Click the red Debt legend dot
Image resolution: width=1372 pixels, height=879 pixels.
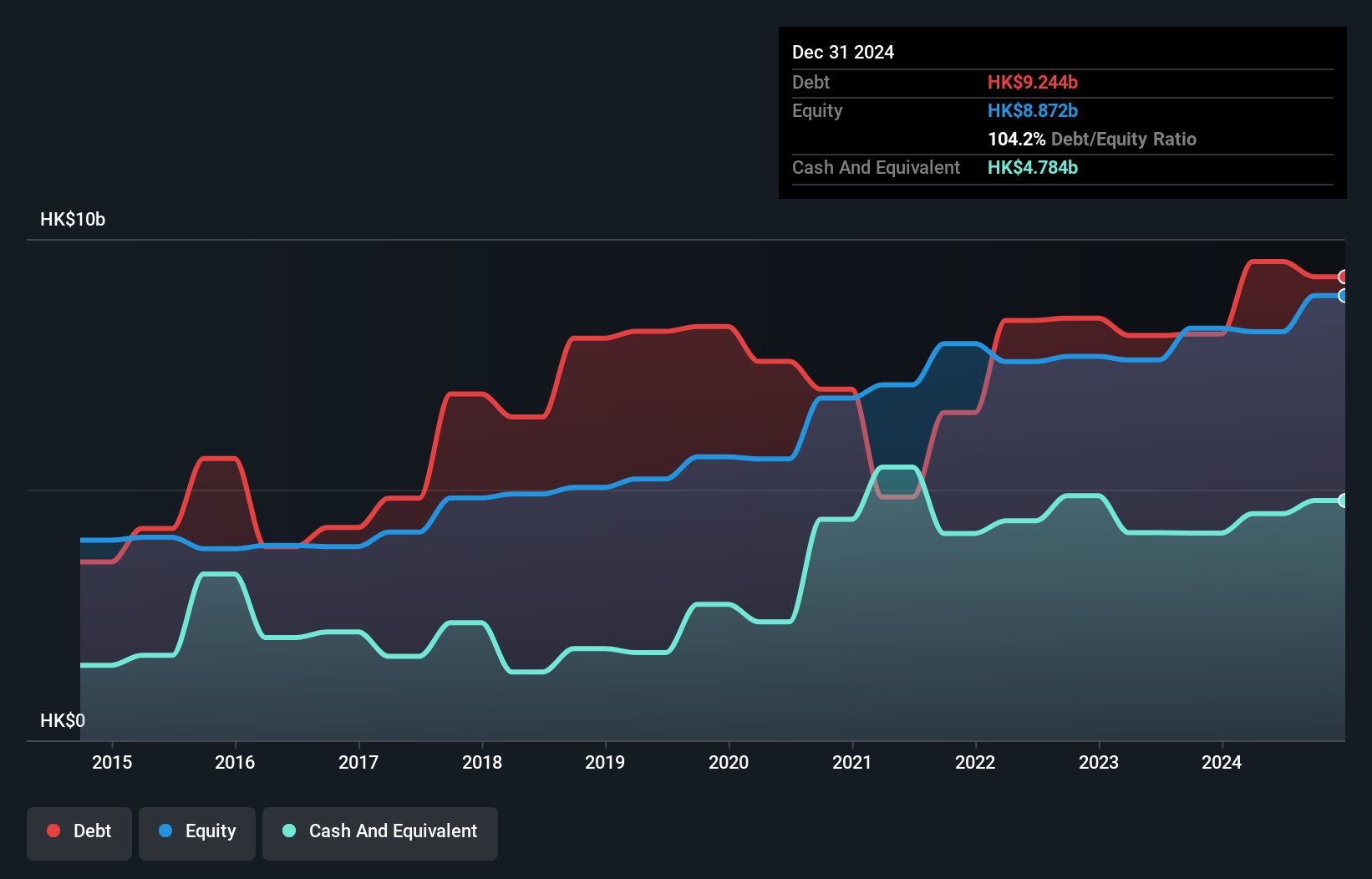coord(53,831)
